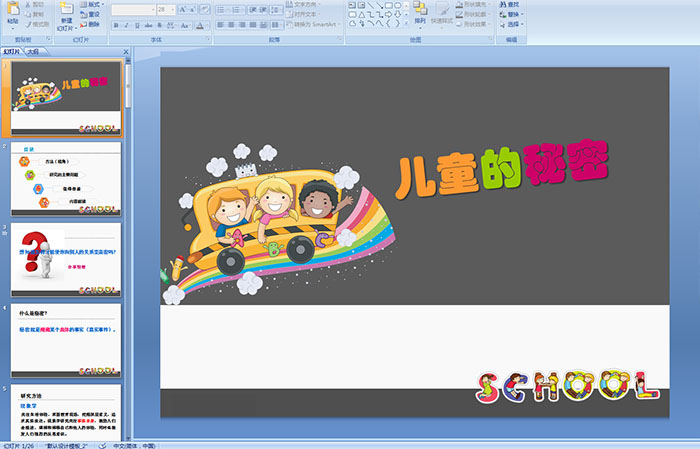Click the Delete slide (删除) button
This screenshot has height=449, width=700.
coord(90,24)
